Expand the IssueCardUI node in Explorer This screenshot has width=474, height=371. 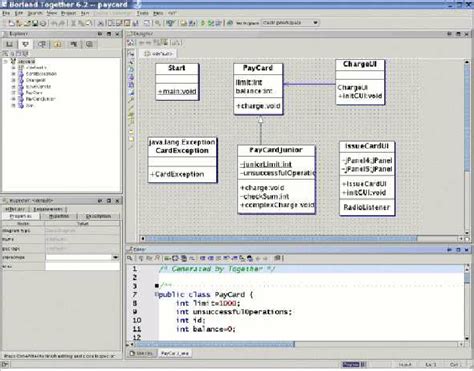click(x=14, y=87)
